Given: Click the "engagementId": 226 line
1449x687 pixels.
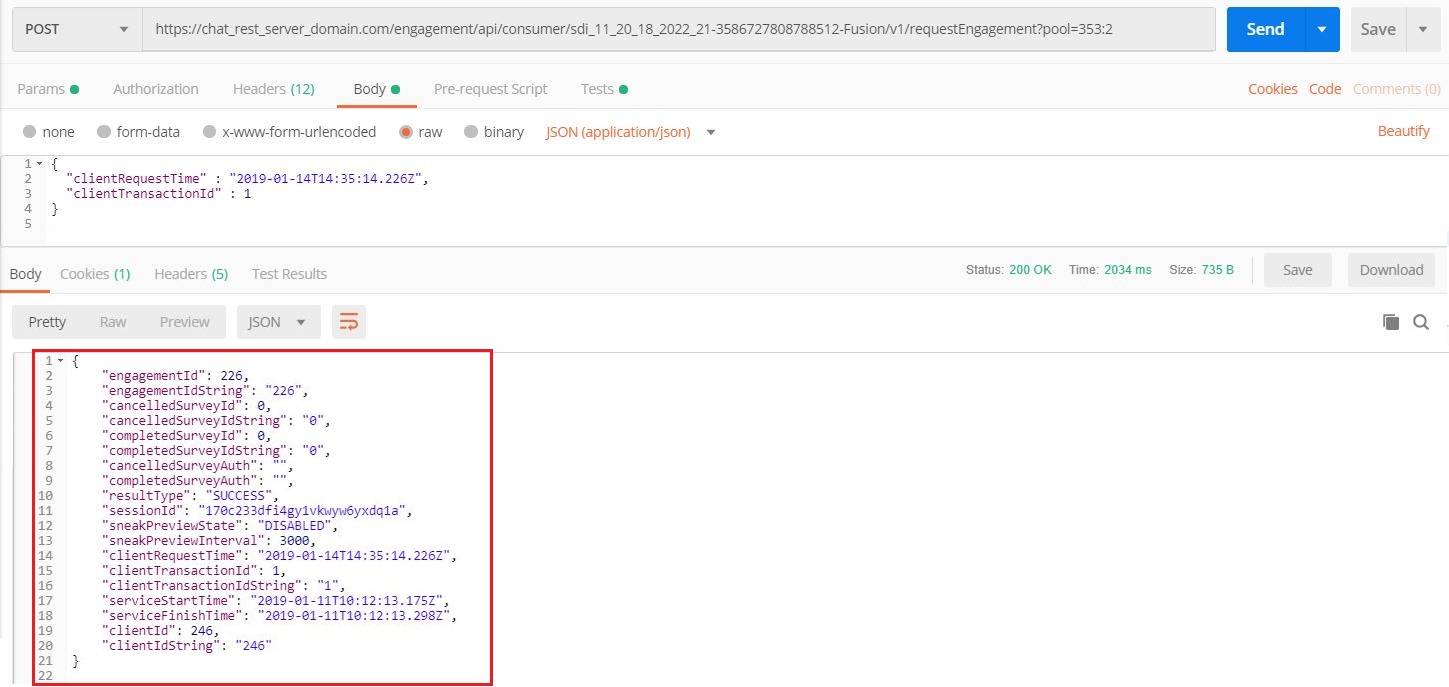Looking at the screenshot, I should click(177, 375).
